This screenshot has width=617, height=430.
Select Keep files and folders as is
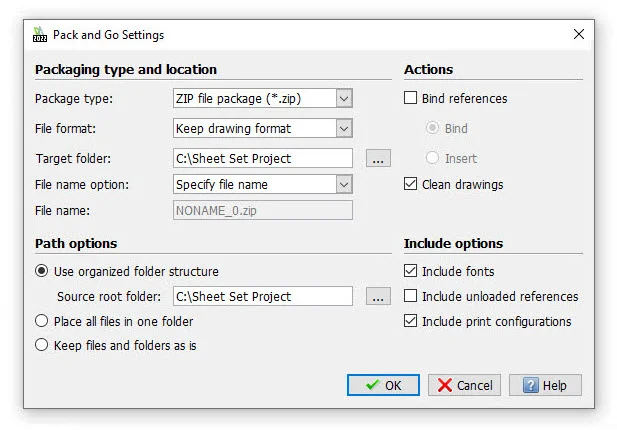(x=42, y=345)
